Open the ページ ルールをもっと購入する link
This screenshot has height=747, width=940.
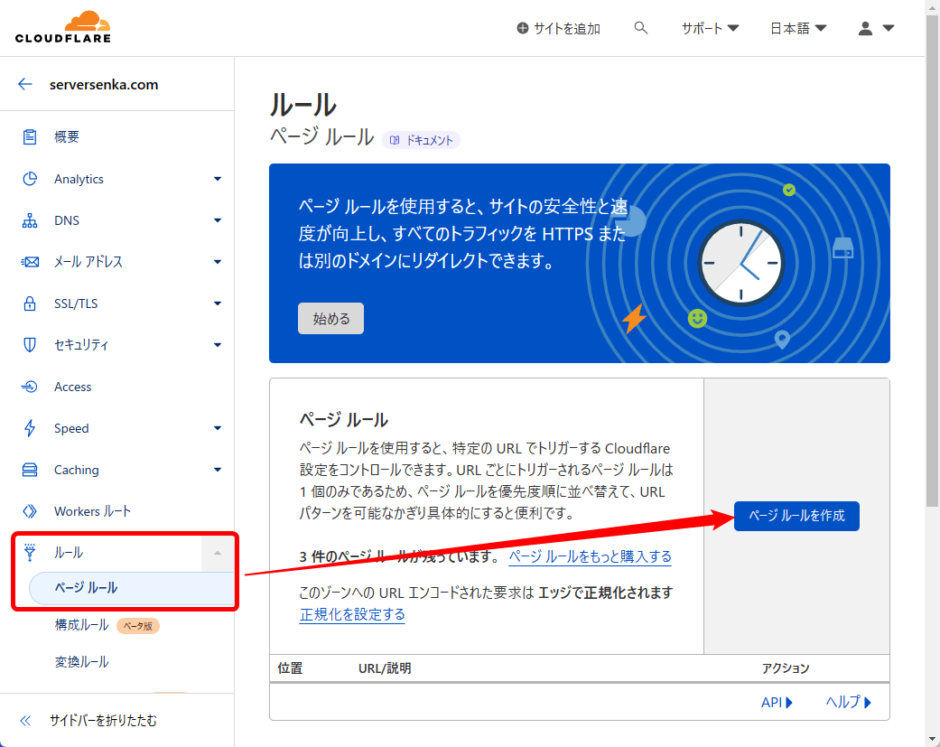click(591, 556)
